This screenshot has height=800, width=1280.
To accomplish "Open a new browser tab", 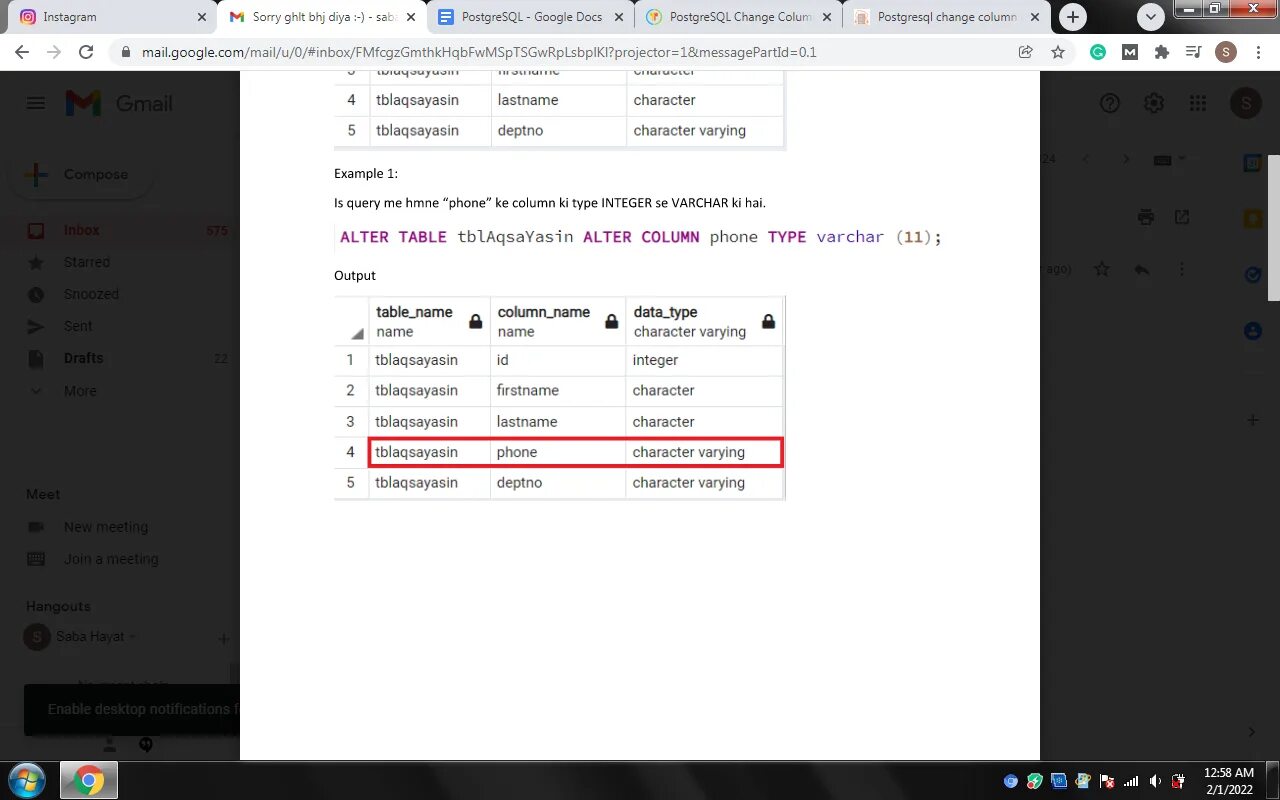I will pyautogui.click(x=1073, y=17).
